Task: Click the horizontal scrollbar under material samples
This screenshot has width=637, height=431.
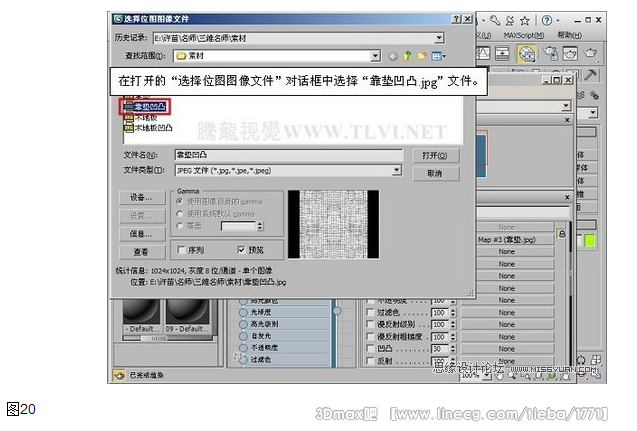Action: 169,338
